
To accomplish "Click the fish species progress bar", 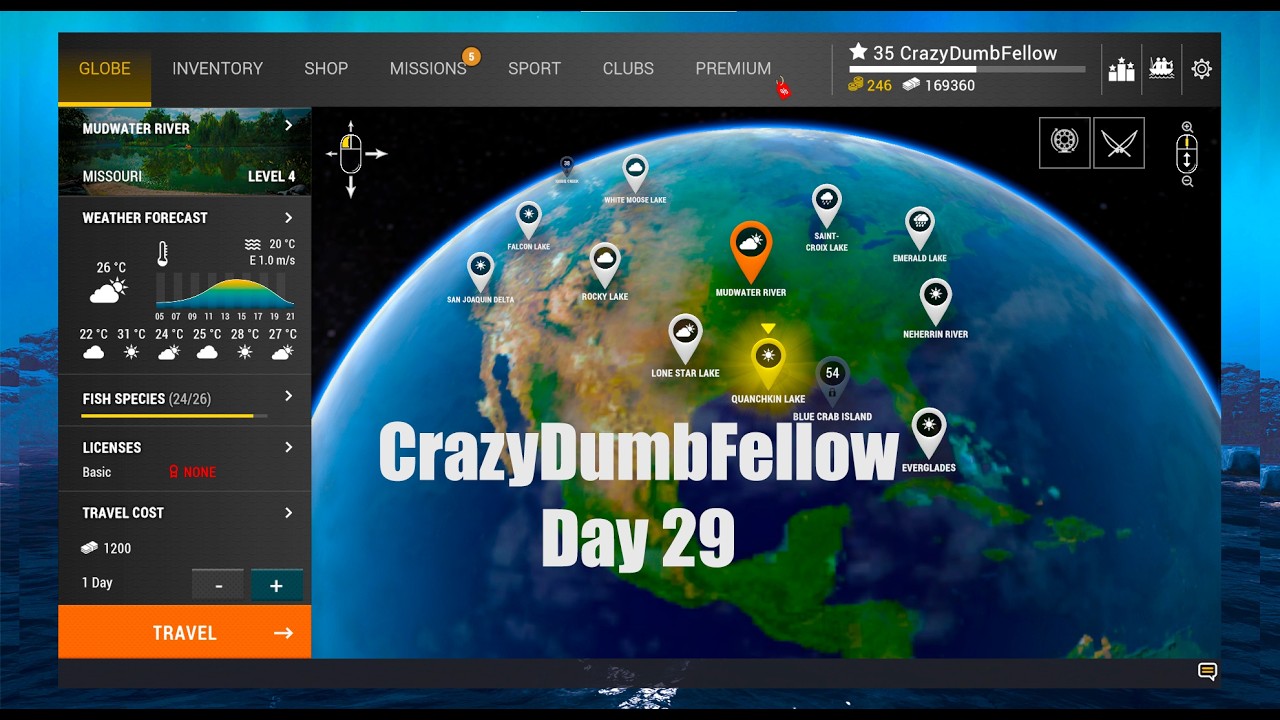I will [x=174, y=415].
